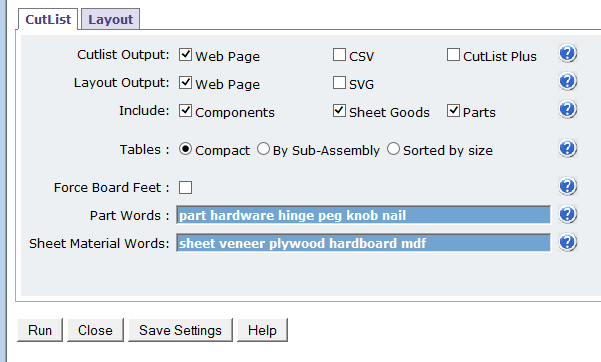This screenshot has width=601, height=362.
Task: Open help icon for Part Words field
Action: click(x=568, y=214)
